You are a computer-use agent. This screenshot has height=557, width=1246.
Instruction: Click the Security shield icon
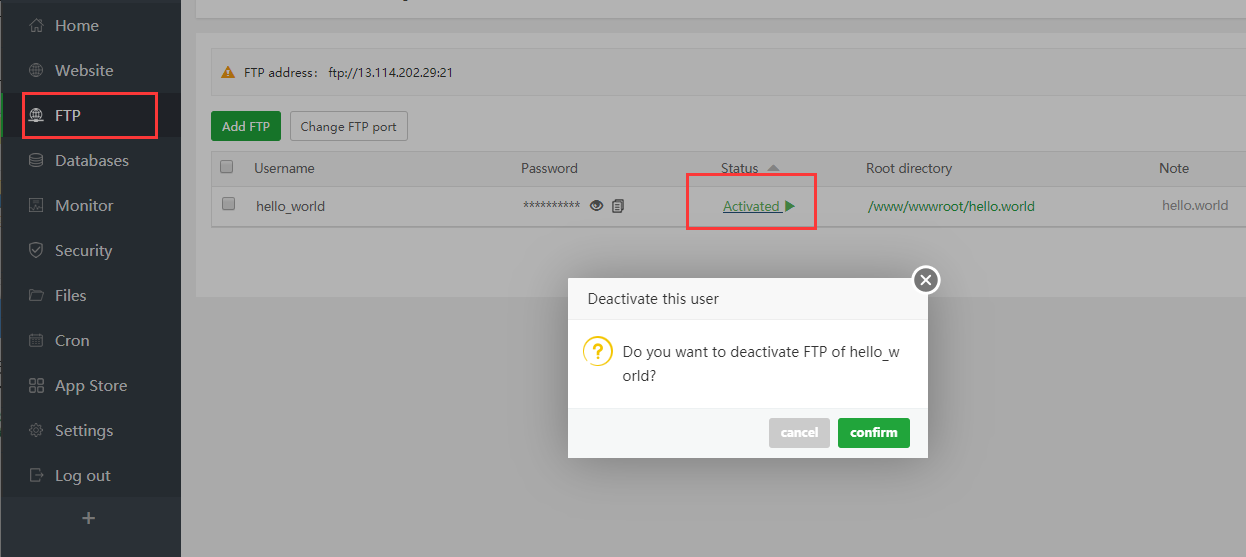[x=37, y=251]
